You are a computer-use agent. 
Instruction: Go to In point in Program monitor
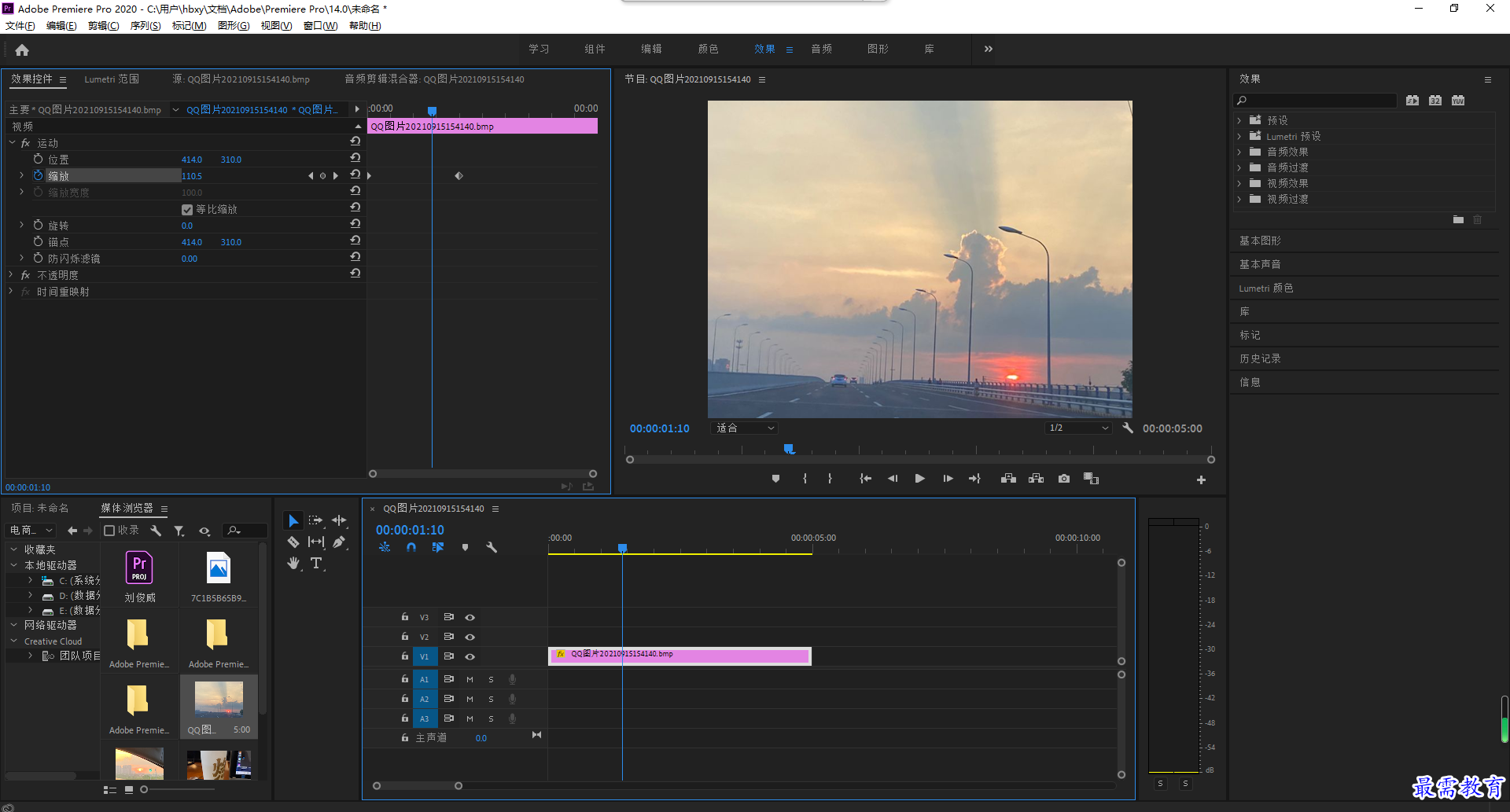pyautogui.click(x=865, y=479)
